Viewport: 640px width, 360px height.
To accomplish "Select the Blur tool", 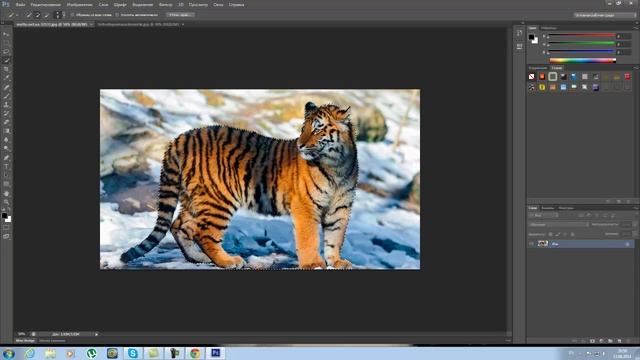I will (x=6, y=140).
